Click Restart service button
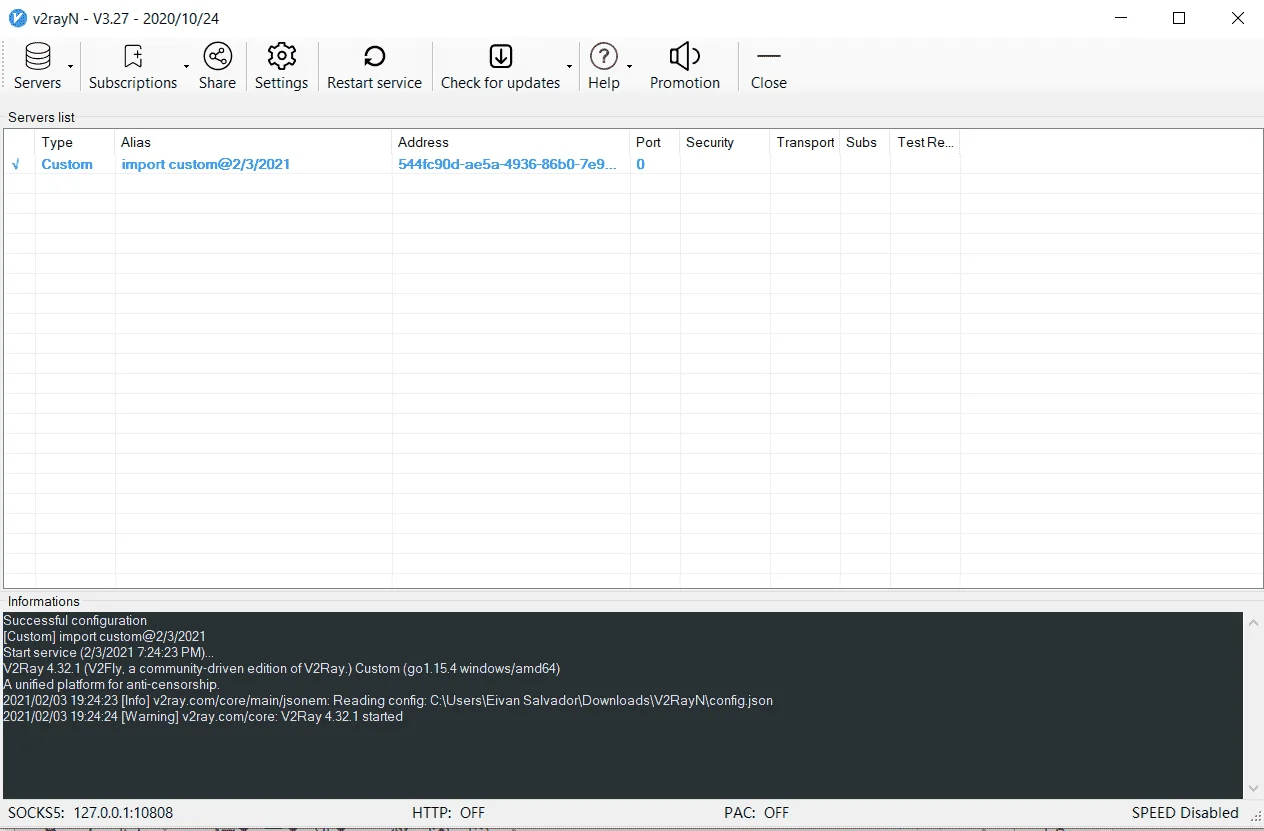1264x831 pixels. tap(374, 67)
